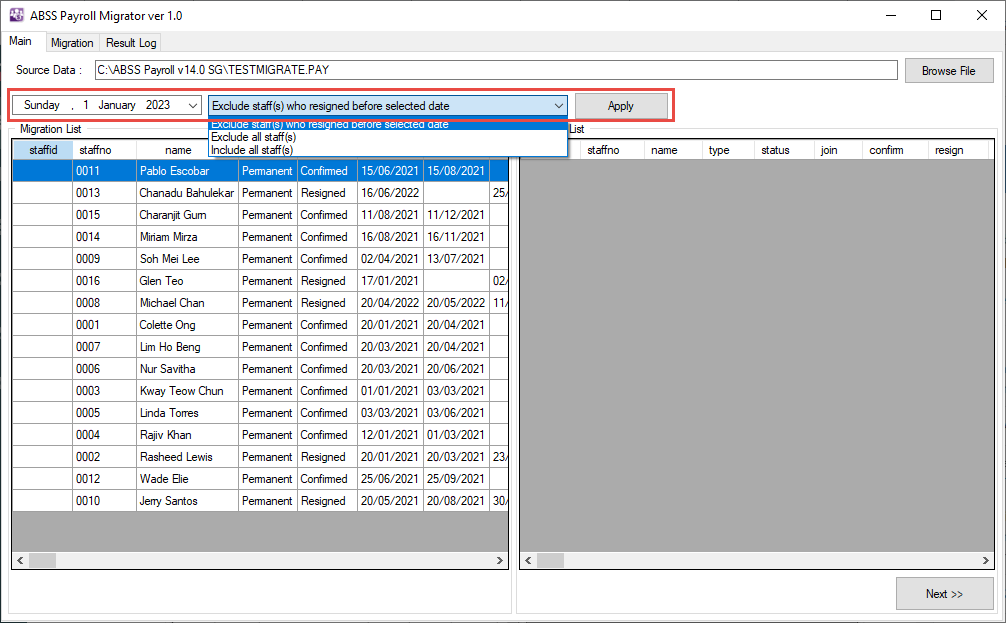Click the name column header in Migration List
Image resolution: width=1006 pixels, height=623 pixels.
click(178, 150)
